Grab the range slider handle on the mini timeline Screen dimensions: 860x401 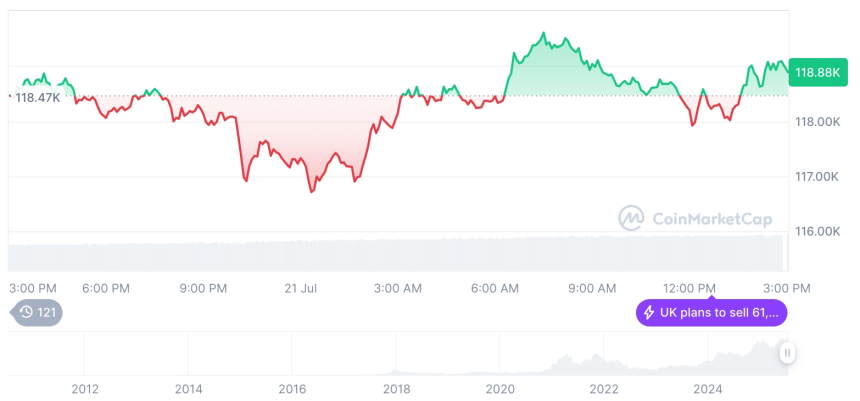click(x=787, y=353)
